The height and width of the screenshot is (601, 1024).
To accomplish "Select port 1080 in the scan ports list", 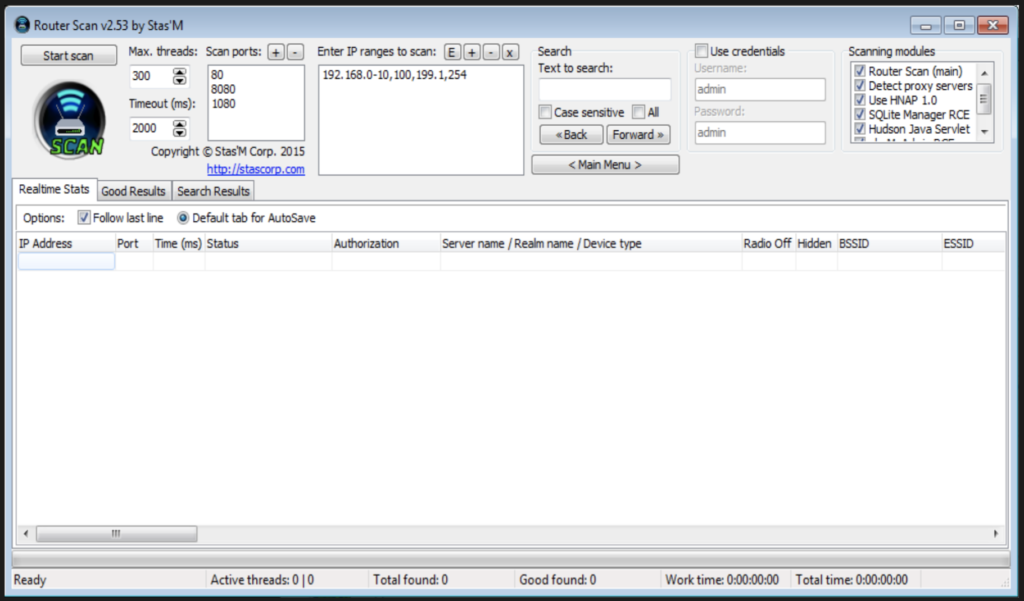I will (223, 104).
